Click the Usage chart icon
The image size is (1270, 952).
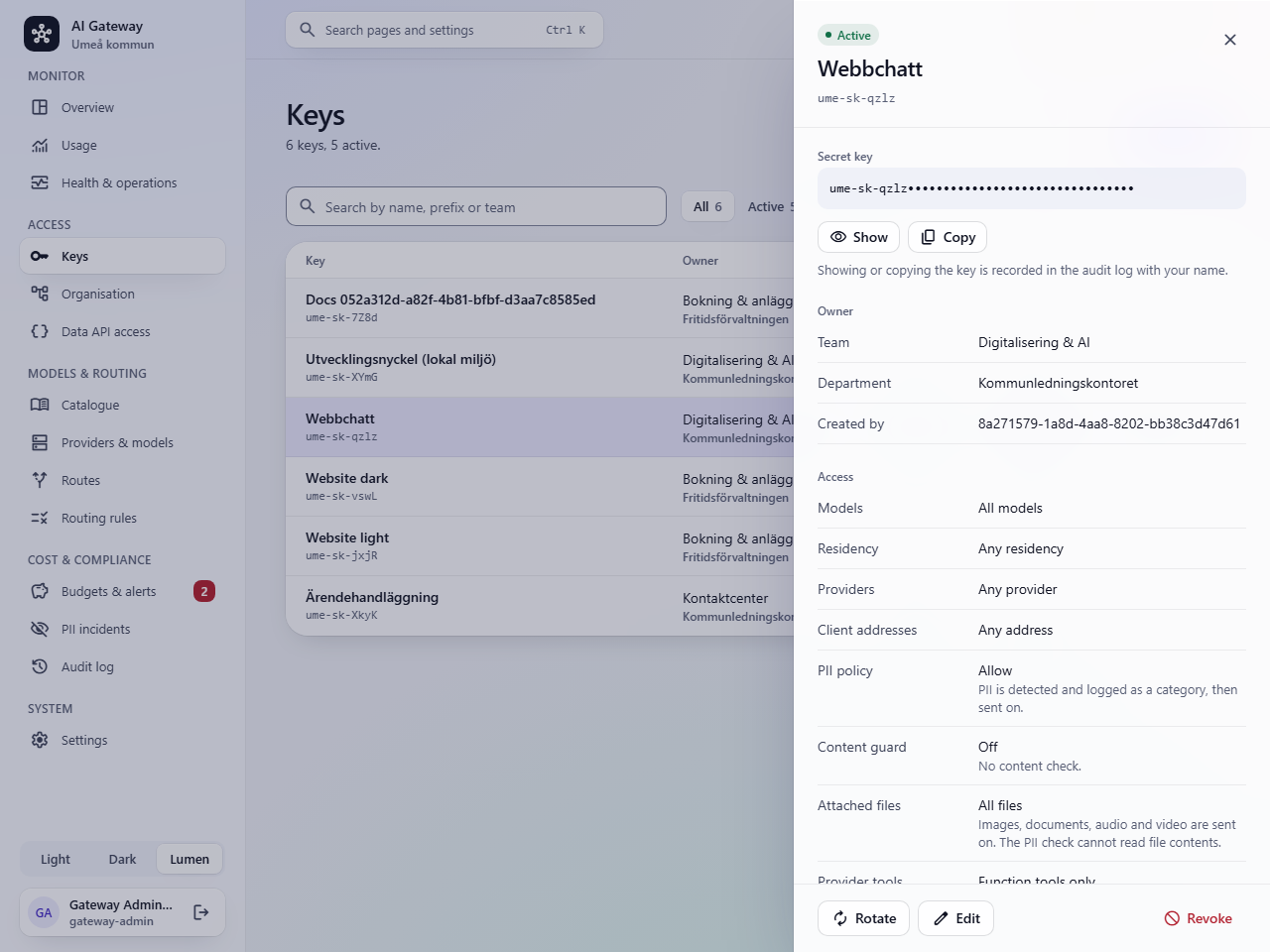click(40, 145)
